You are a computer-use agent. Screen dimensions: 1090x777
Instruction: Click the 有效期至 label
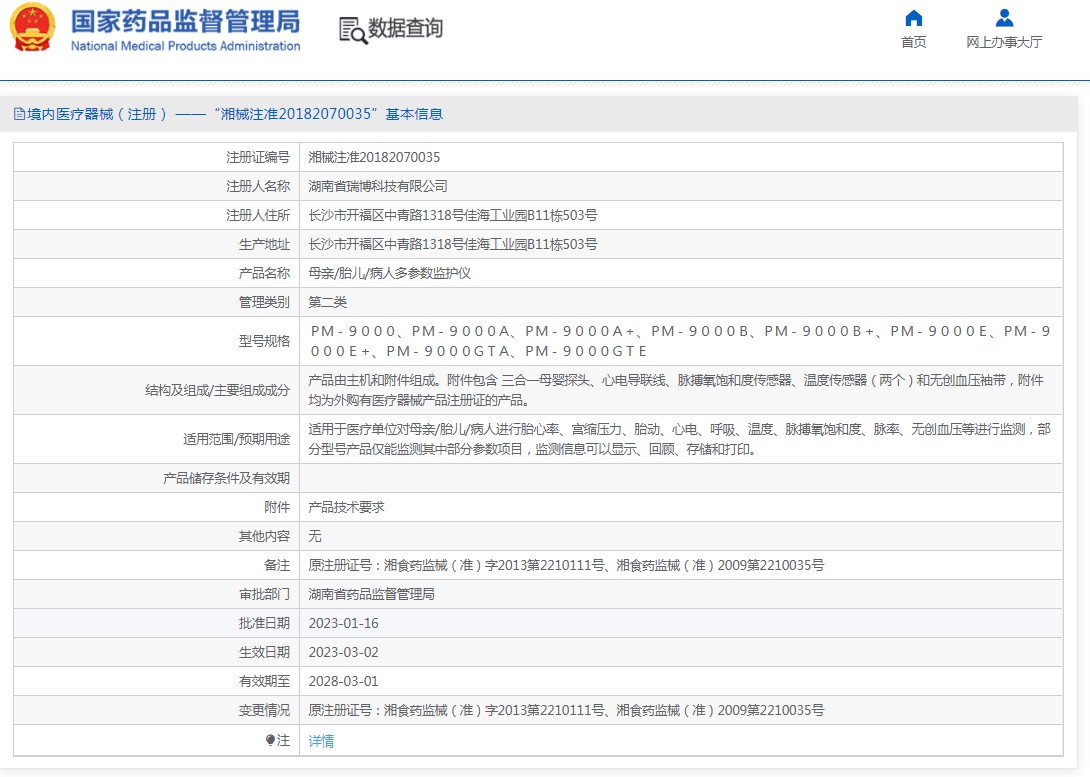coord(264,682)
